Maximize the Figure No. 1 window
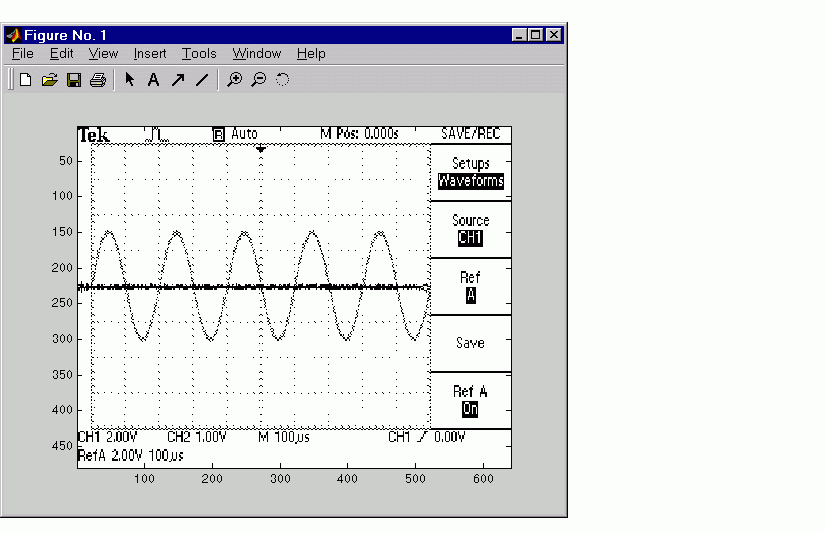This screenshot has width=825, height=533. pos(537,35)
